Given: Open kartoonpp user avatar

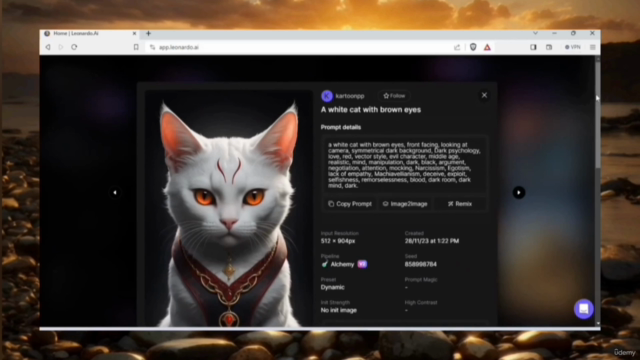Looking at the screenshot, I should pyautogui.click(x=327, y=96).
